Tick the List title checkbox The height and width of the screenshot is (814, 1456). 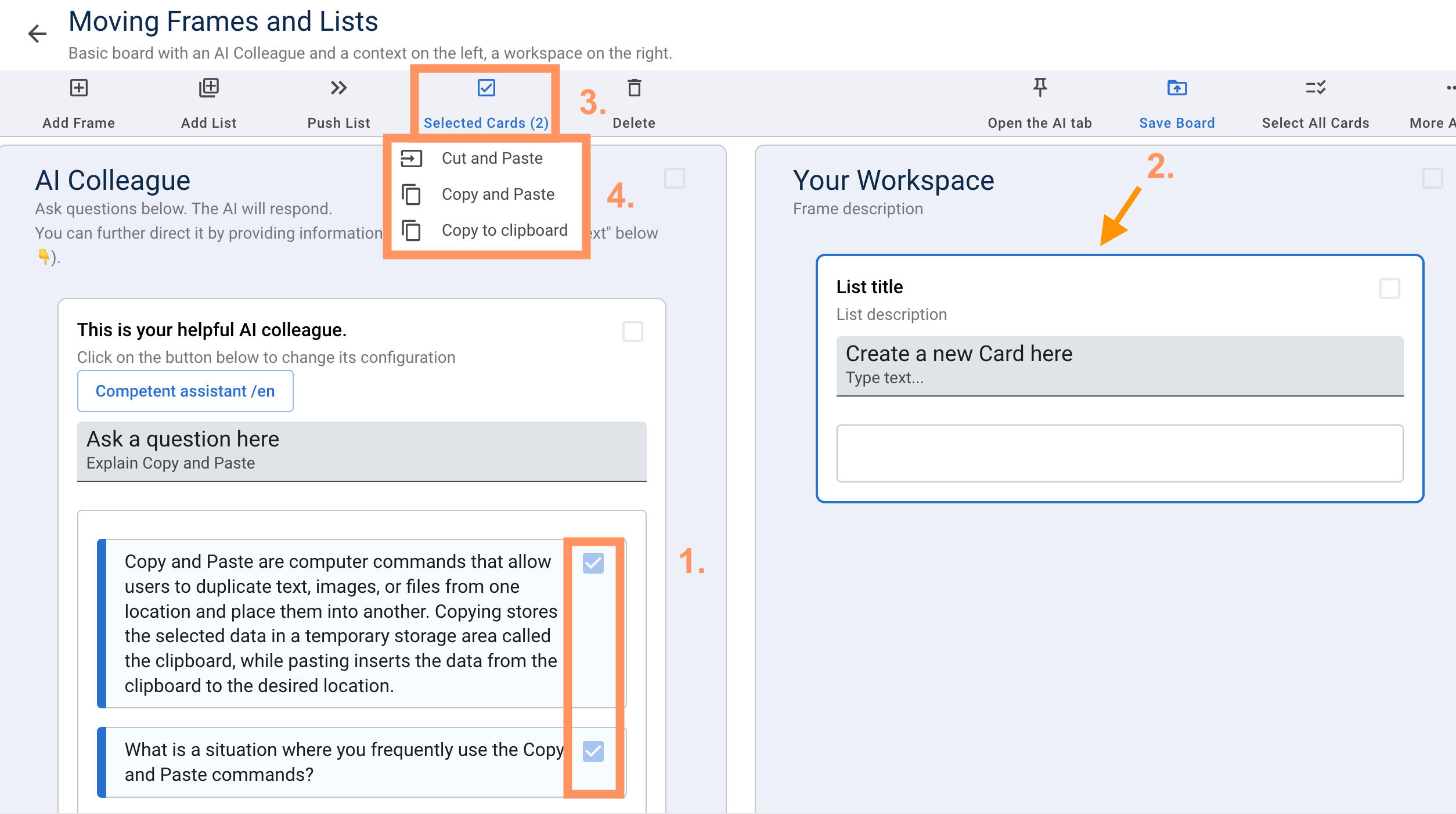[1389, 289]
